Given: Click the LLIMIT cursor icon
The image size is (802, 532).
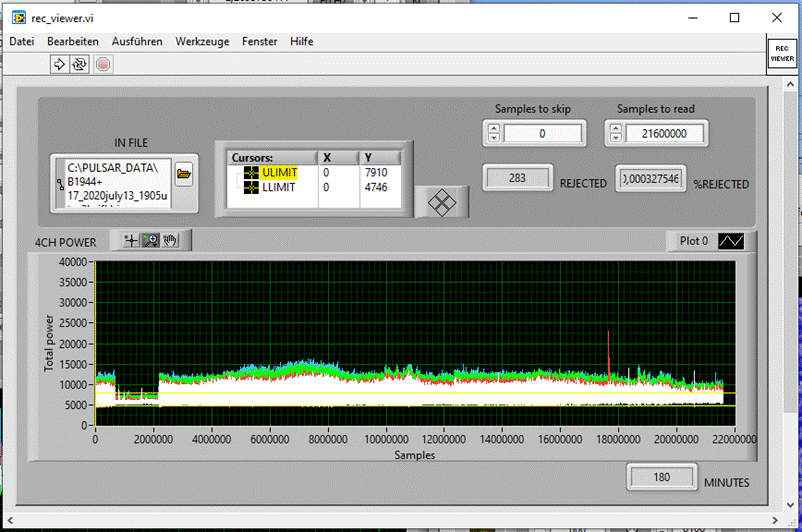Looking at the screenshot, I should [x=251, y=188].
